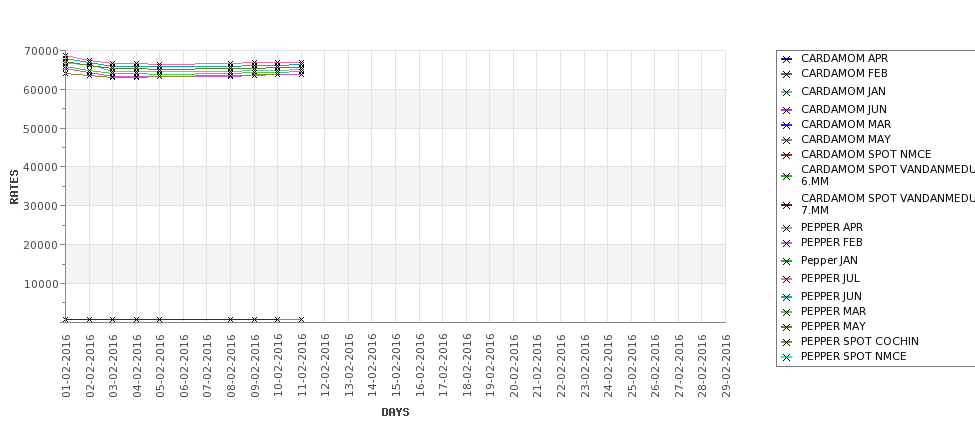The width and height of the screenshot is (975, 429).
Task: Click the 29-02-2016 date axis label
Action: (726, 366)
